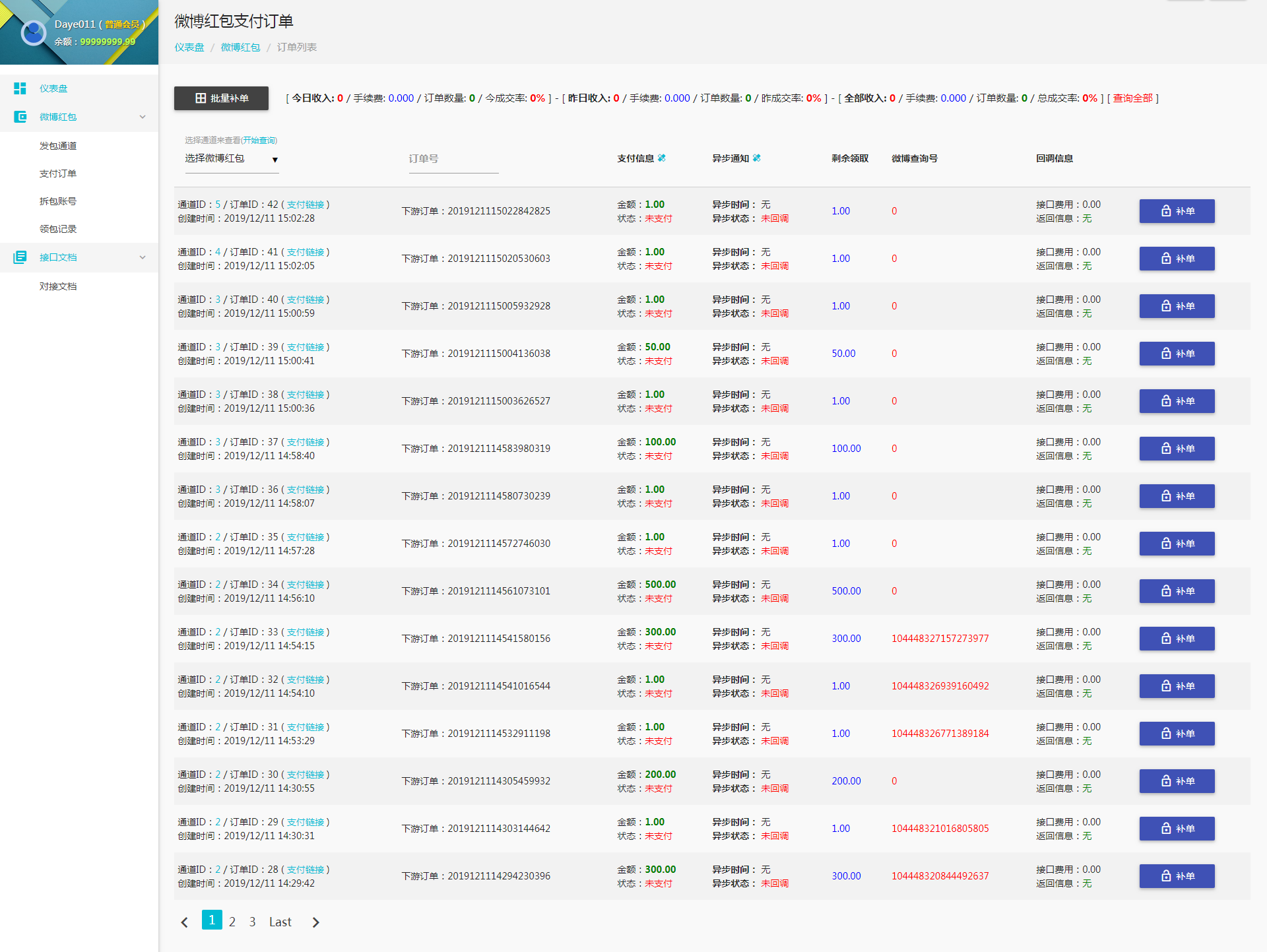This screenshot has height=952, width=1267.
Task: Click 查询全部 link in stats bar
Action: coord(1132,98)
